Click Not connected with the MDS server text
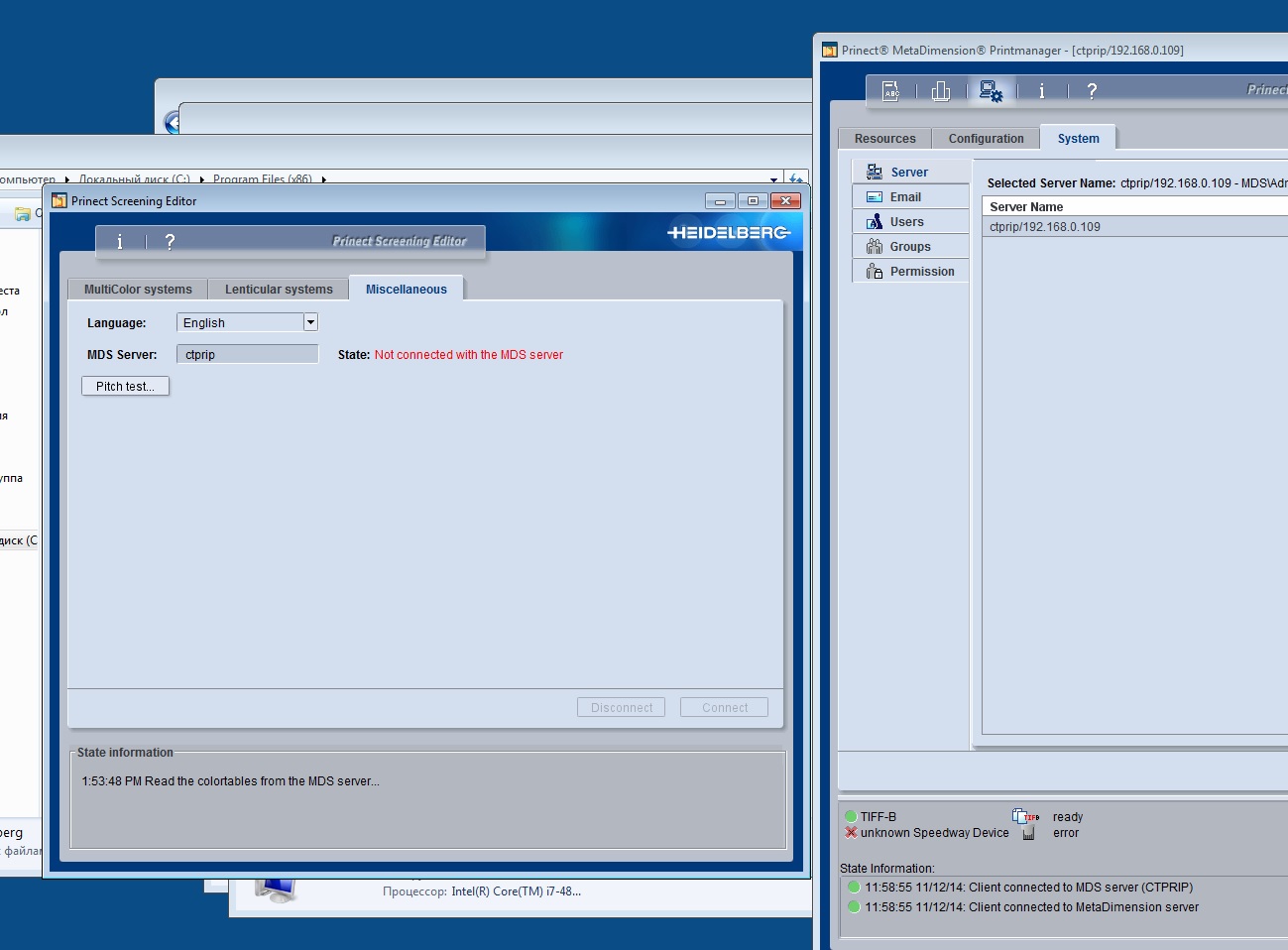This screenshot has width=1288, height=950. [468, 355]
